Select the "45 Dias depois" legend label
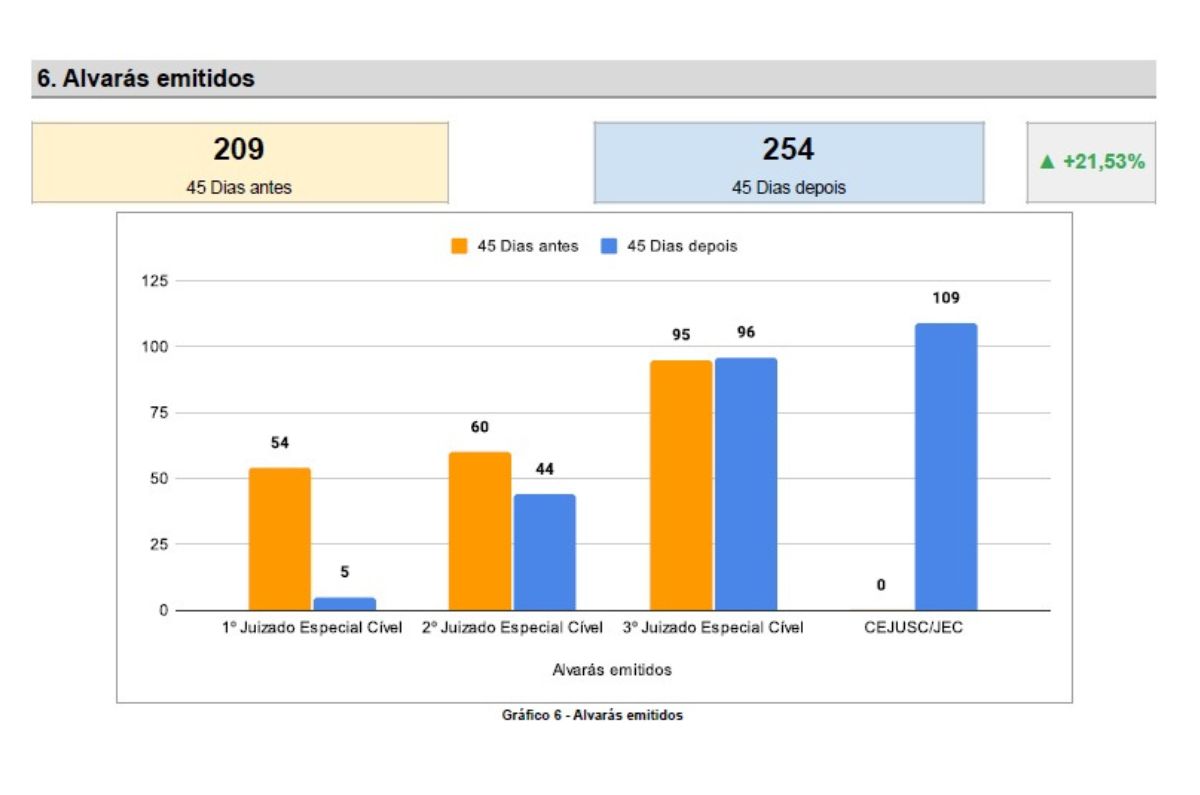The height and width of the screenshot is (795, 1200). click(682, 246)
